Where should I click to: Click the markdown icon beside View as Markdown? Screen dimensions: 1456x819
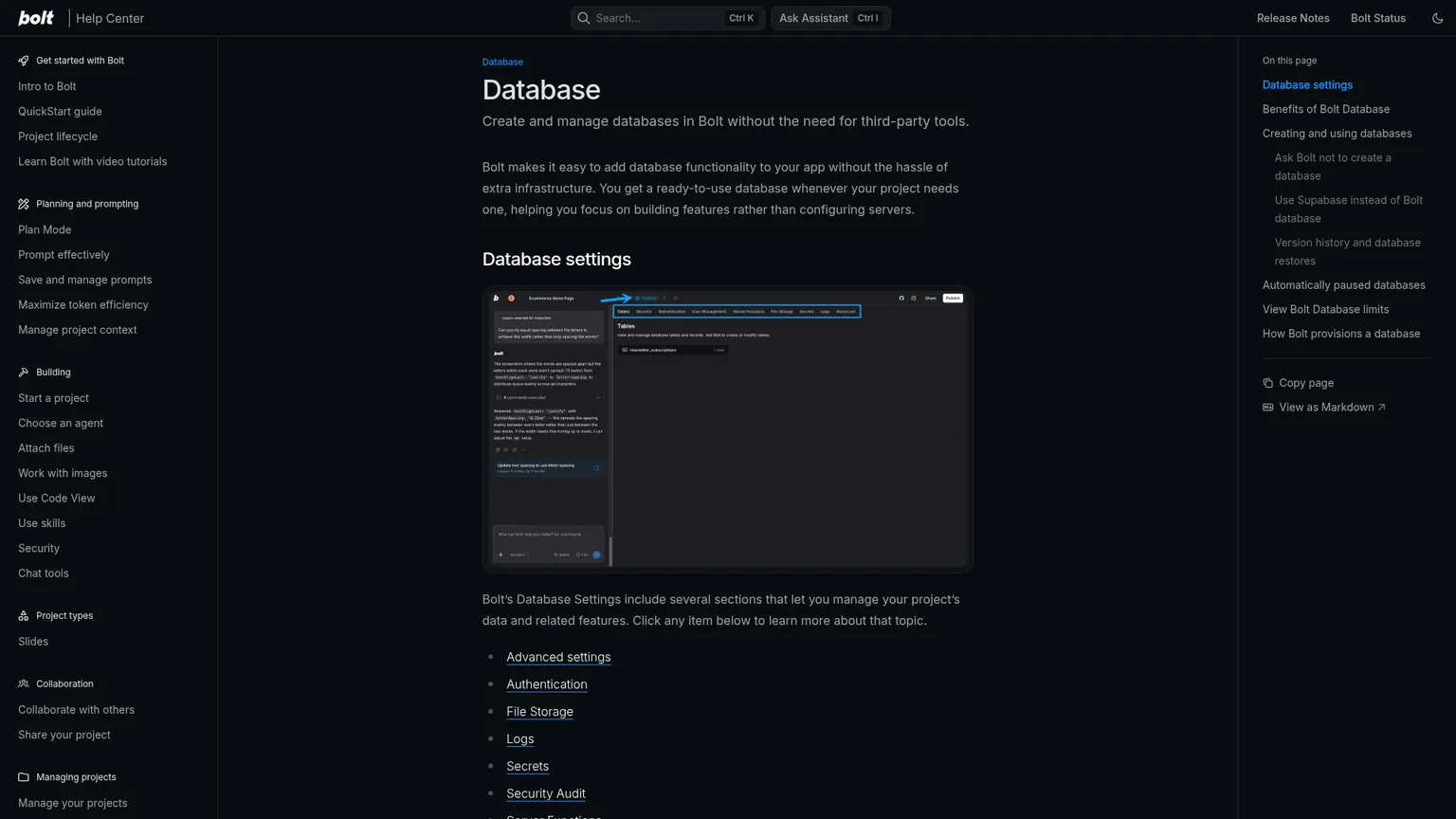(1267, 408)
